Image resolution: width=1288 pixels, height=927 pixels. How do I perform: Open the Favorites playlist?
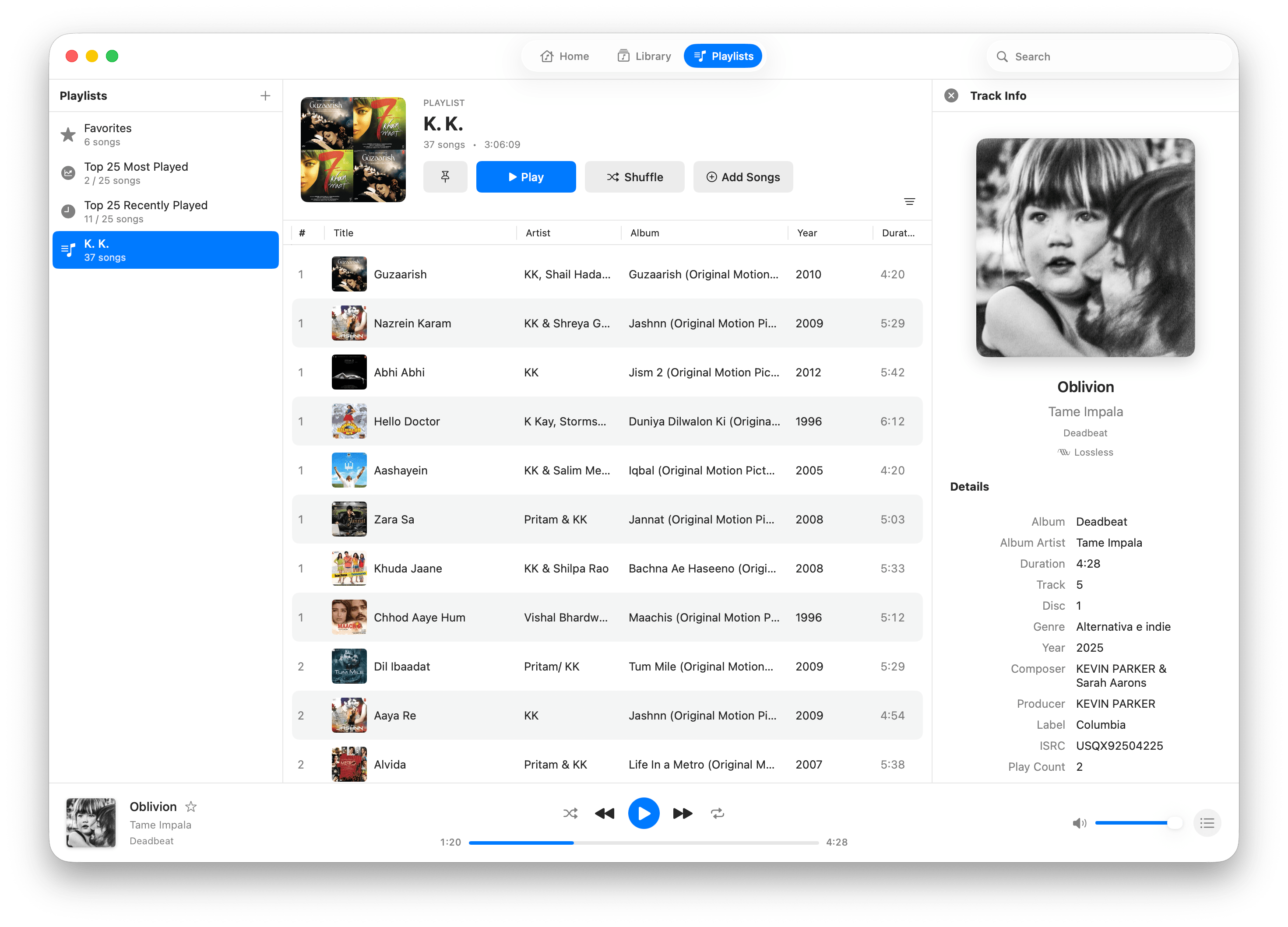click(x=165, y=134)
